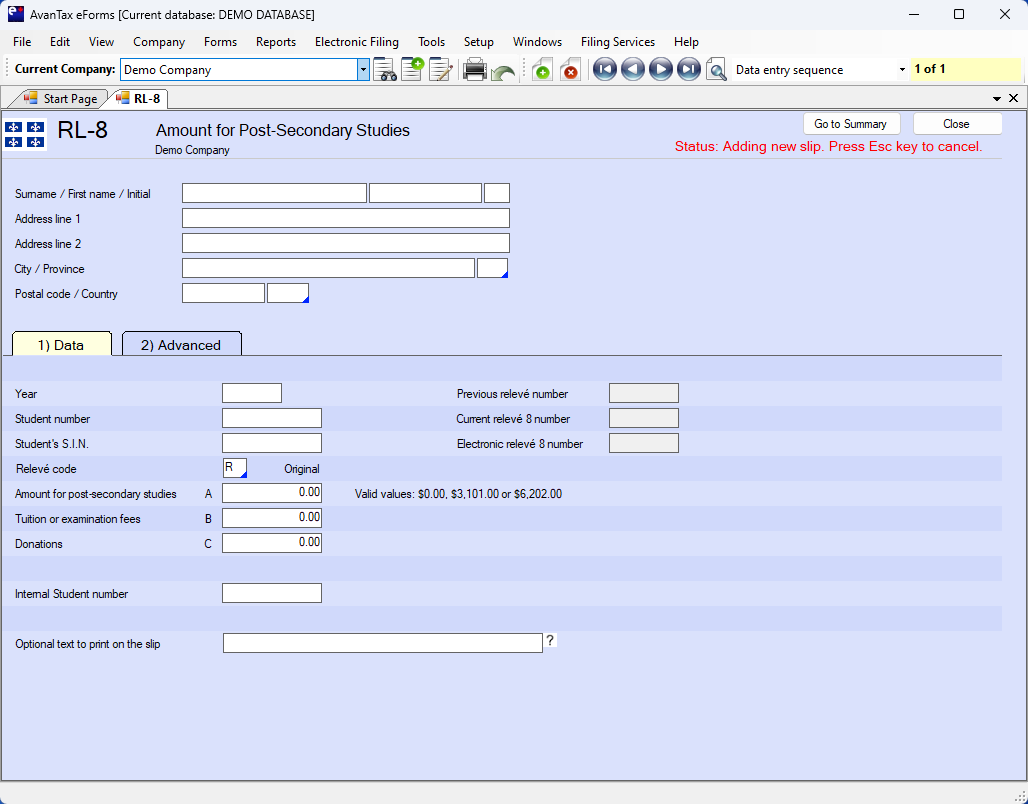
Task: Click the Student's S.I.N. input field
Action: point(272,443)
